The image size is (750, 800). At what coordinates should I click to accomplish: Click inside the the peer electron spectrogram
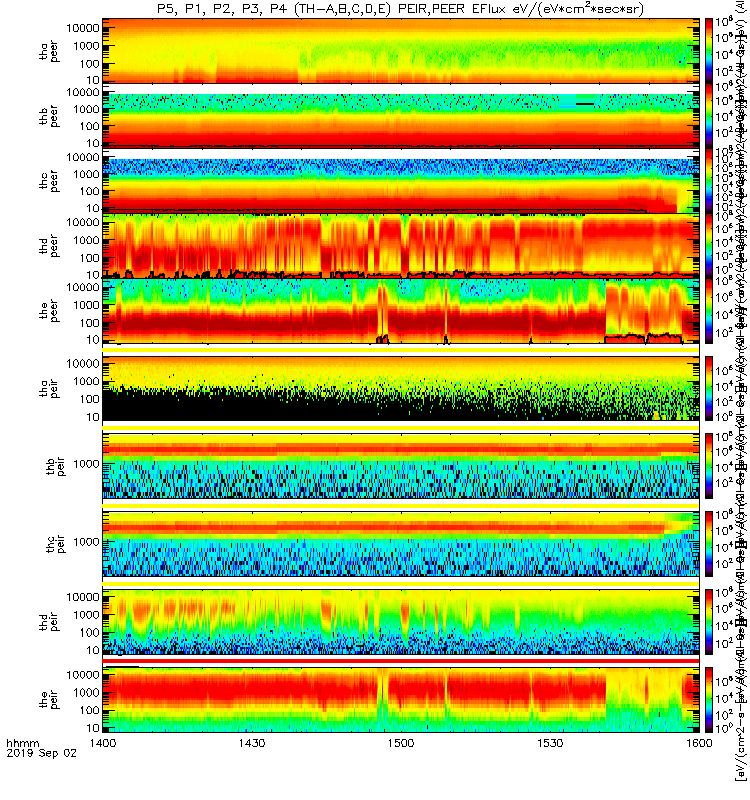401,311
